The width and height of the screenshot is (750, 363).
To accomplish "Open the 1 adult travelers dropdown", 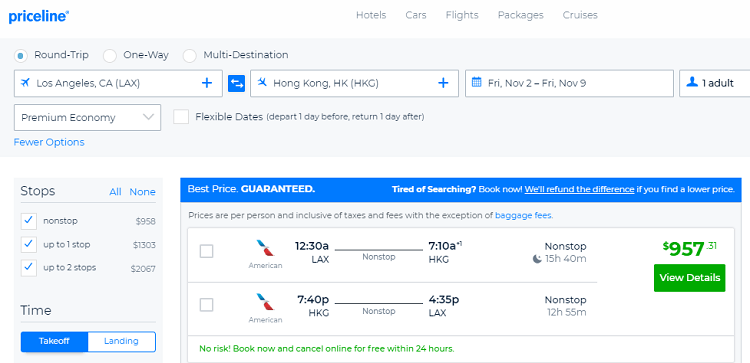I will (x=715, y=83).
